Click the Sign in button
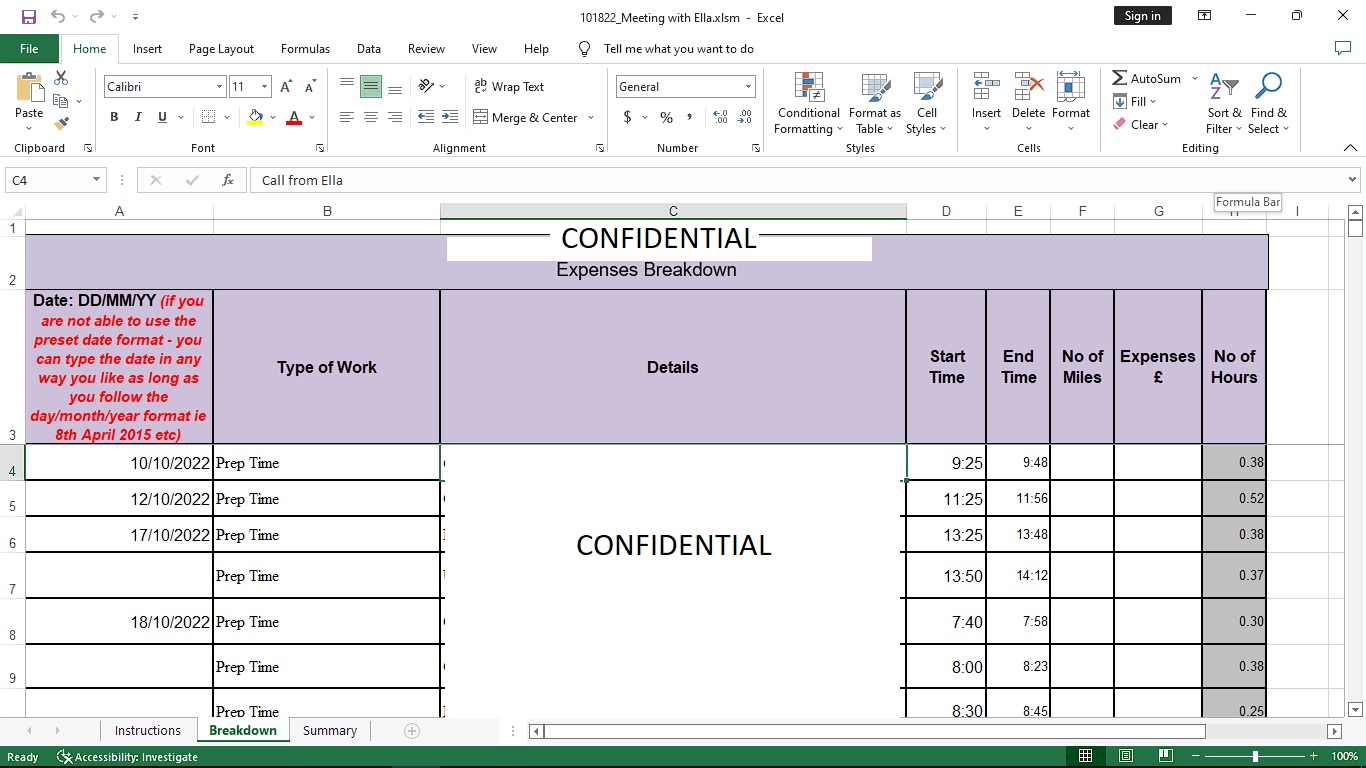 (x=1142, y=16)
